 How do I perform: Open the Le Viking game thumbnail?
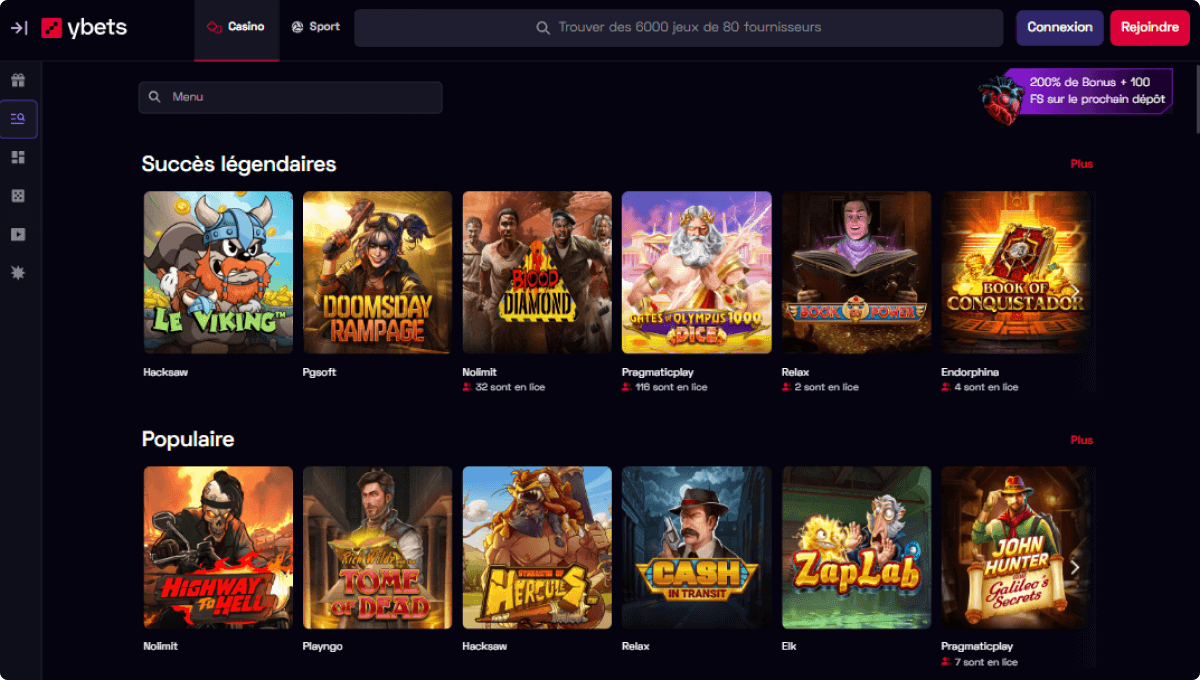217,271
